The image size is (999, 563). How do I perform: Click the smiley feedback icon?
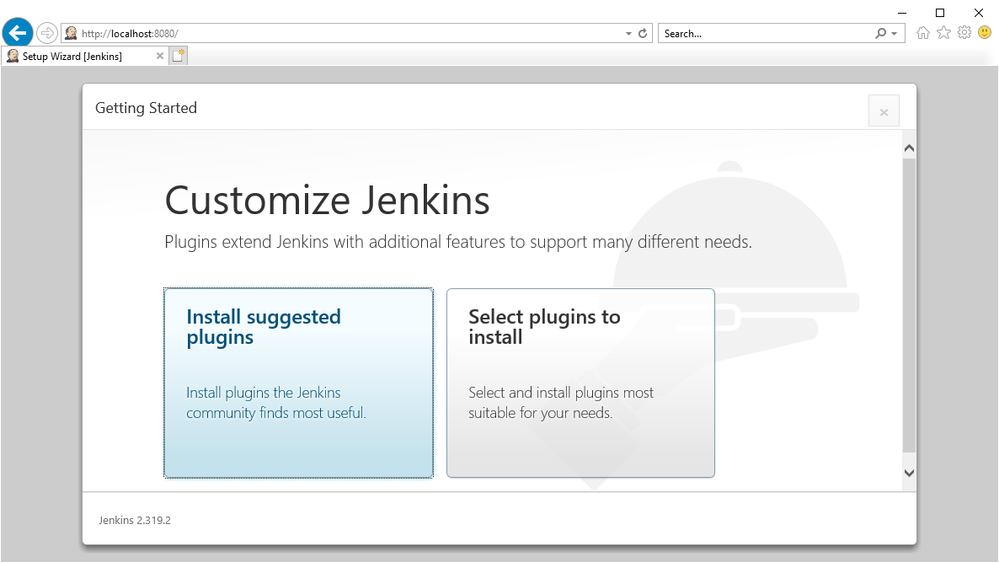point(985,32)
